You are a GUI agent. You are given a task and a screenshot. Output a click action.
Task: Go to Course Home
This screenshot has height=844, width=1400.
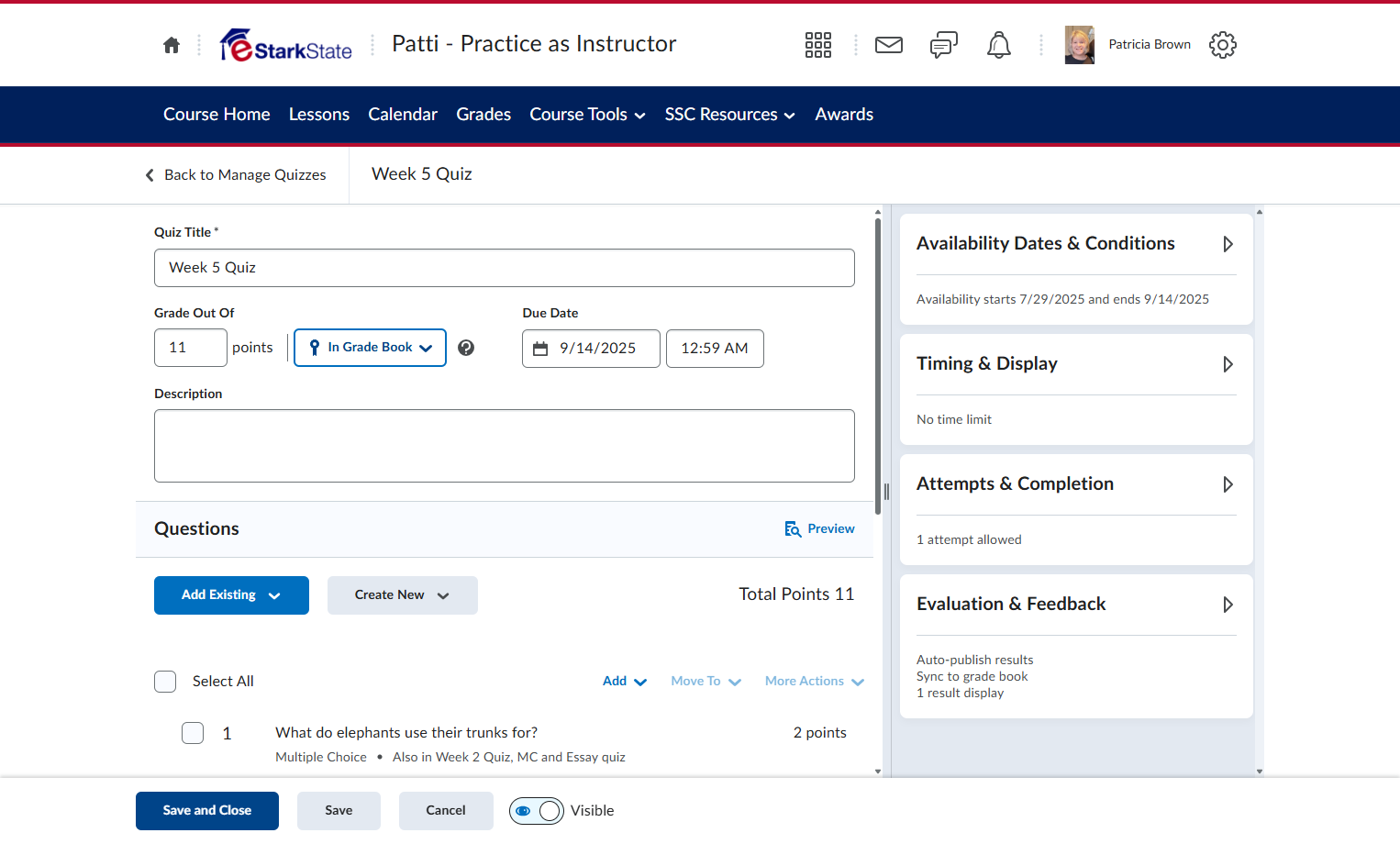(x=217, y=115)
